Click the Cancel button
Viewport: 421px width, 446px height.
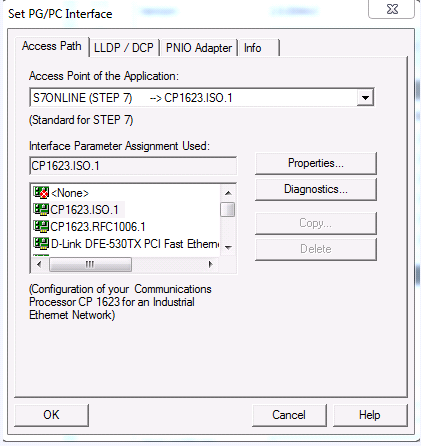click(x=289, y=415)
